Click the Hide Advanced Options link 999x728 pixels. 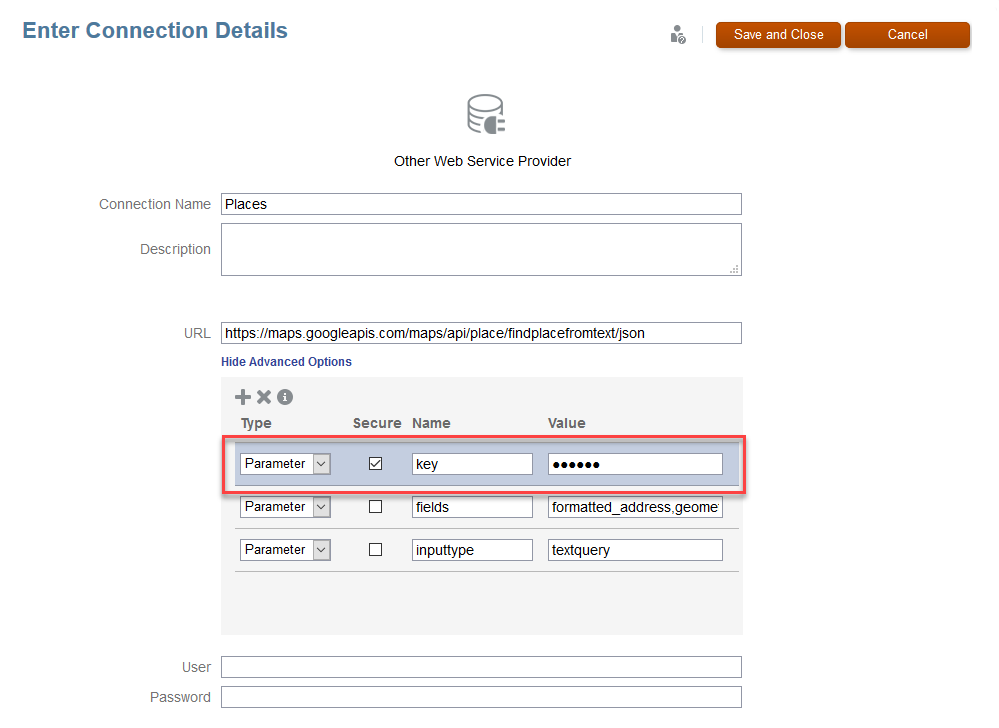[x=286, y=362]
